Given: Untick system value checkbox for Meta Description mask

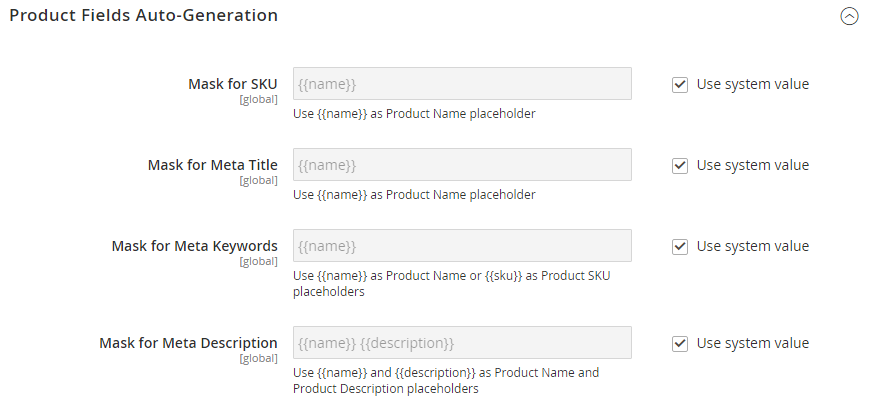Looking at the screenshot, I should pyautogui.click(x=680, y=344).
